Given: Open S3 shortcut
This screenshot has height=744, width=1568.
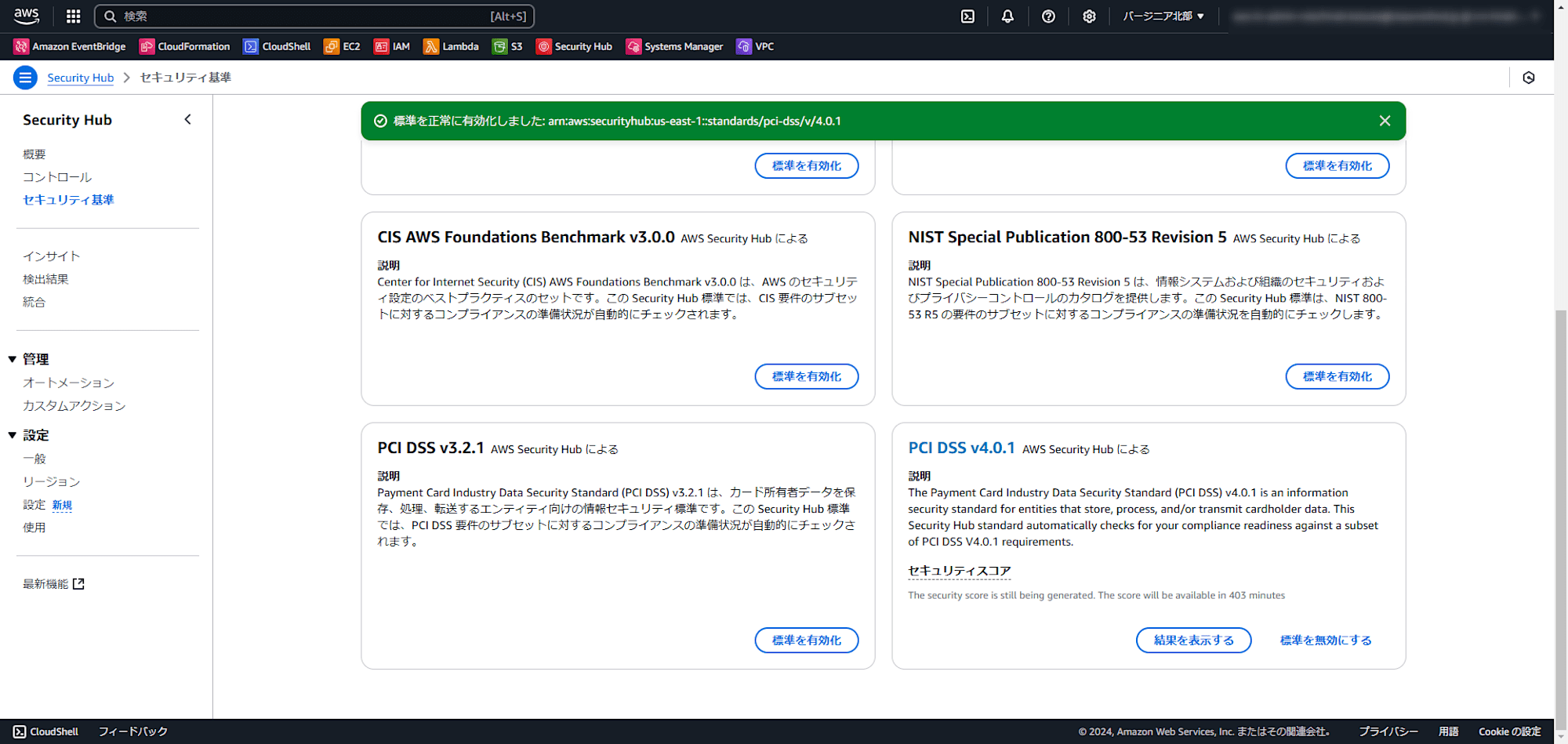Looking at the screenshot, I should tap(507, 46).
